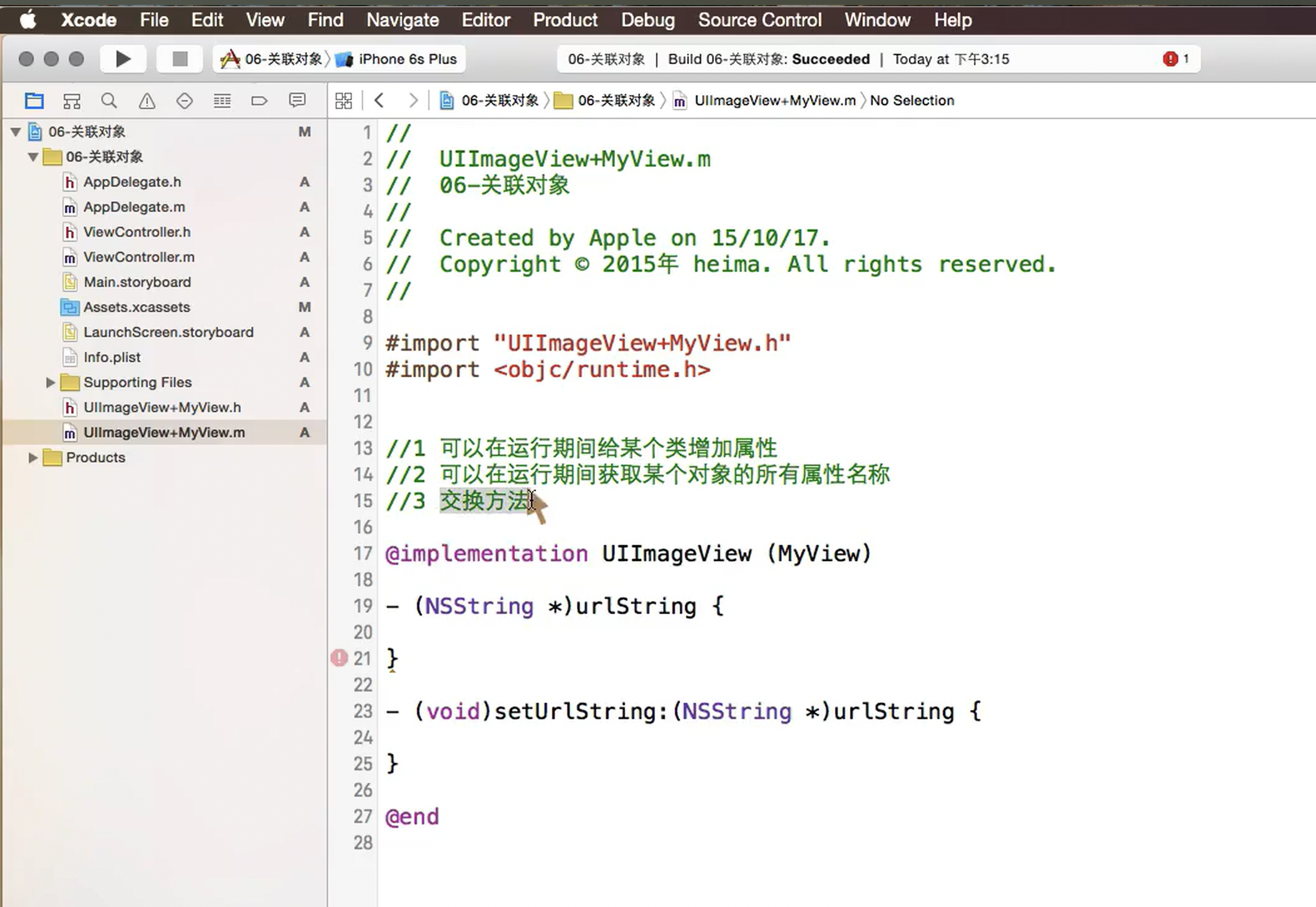Collapse the 06-关联对象 project root
The width and height of the screenshot is (1316, 907).
(16, 132)
